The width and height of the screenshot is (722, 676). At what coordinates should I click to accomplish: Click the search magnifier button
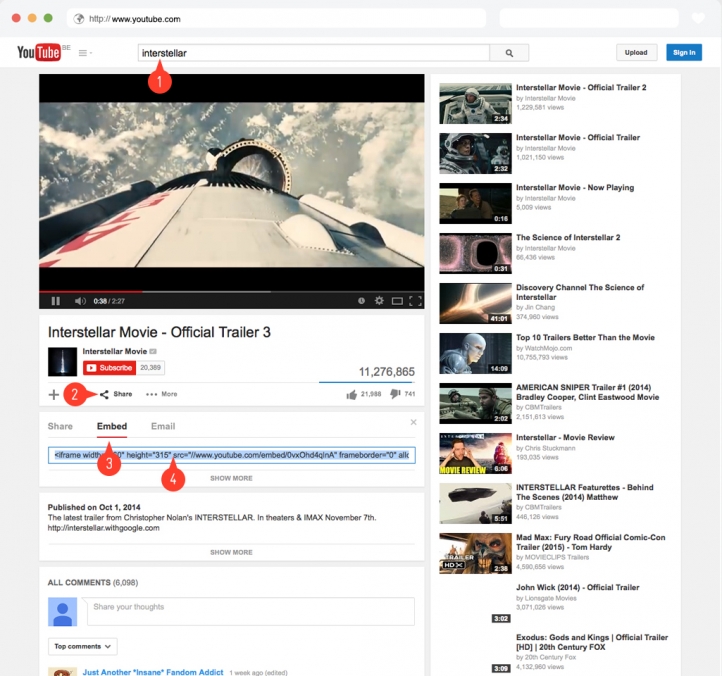[509, 53]
